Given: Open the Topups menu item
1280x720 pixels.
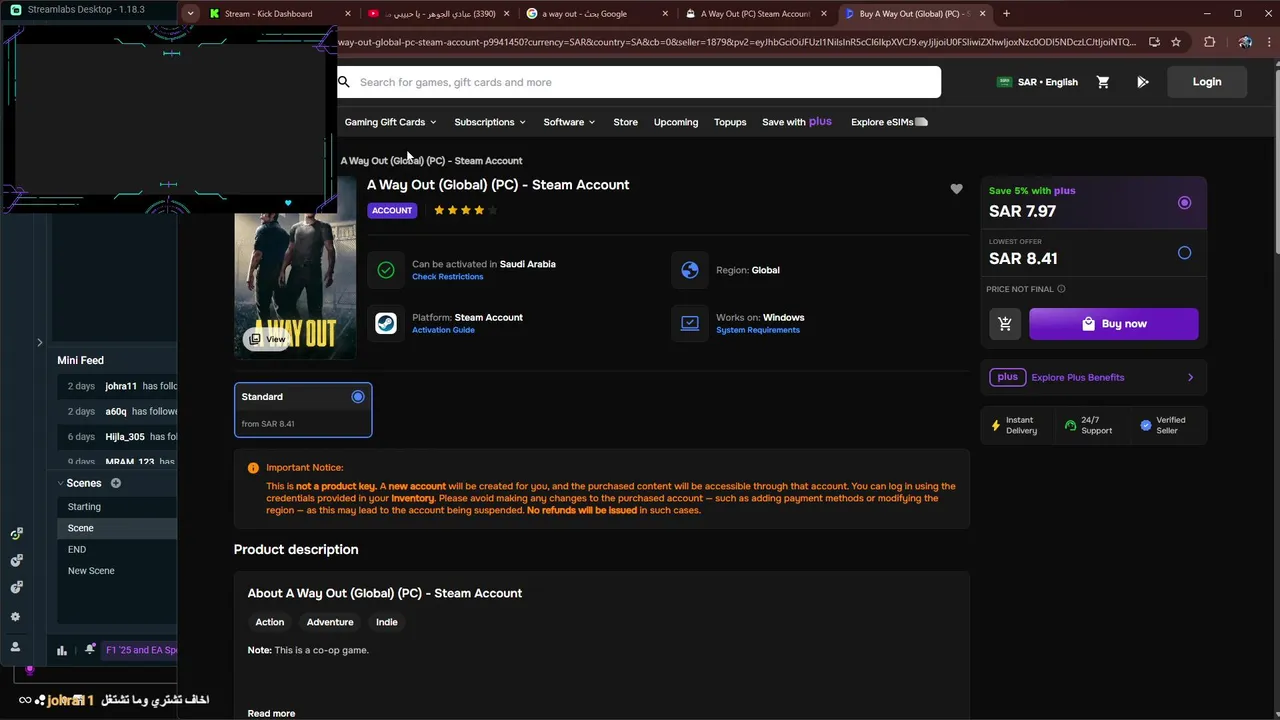Looking at the screenshot, I should click(x=730, y=122).
